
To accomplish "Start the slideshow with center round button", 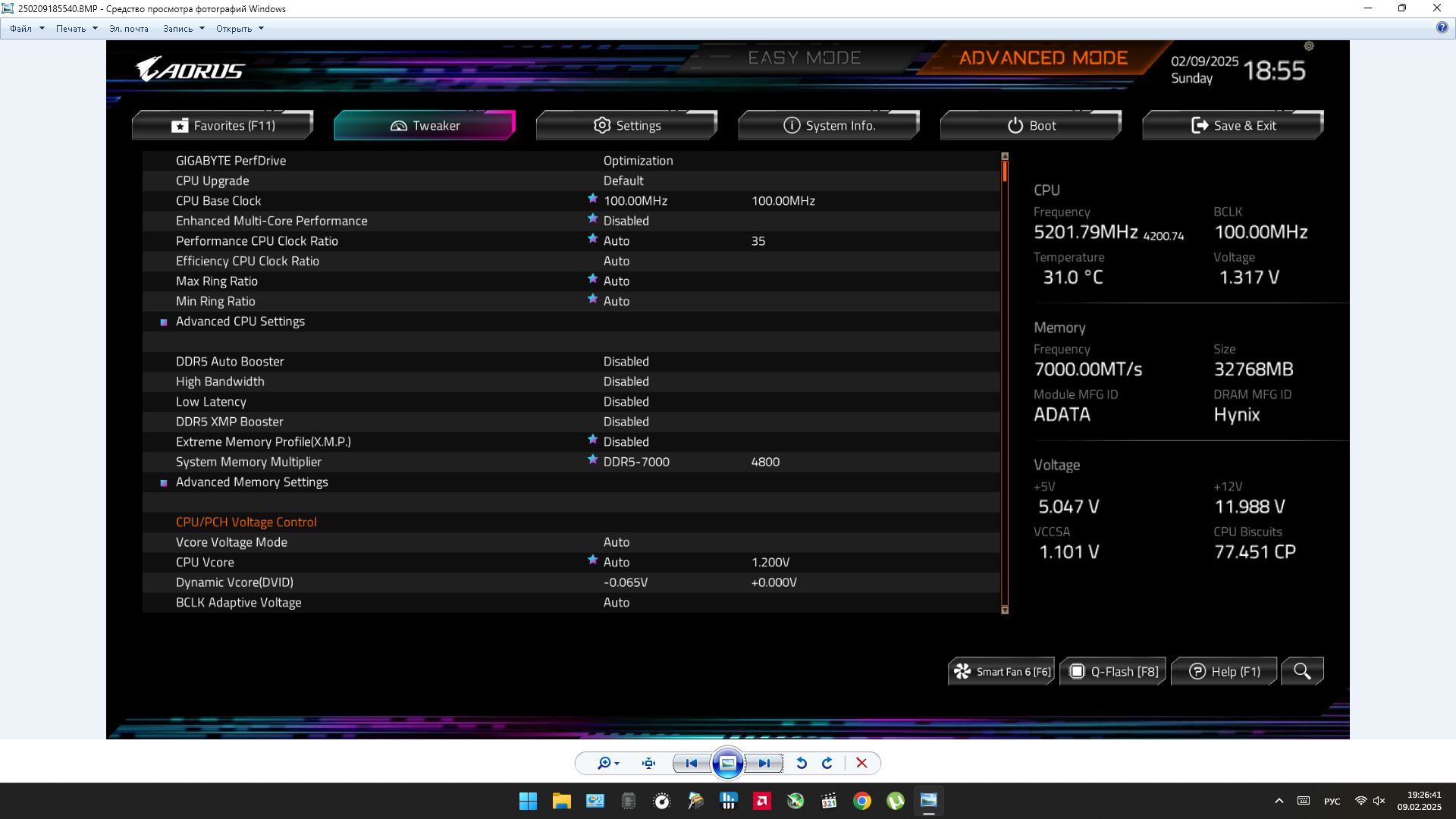I will pyautogui.click(x=727, y=763).
